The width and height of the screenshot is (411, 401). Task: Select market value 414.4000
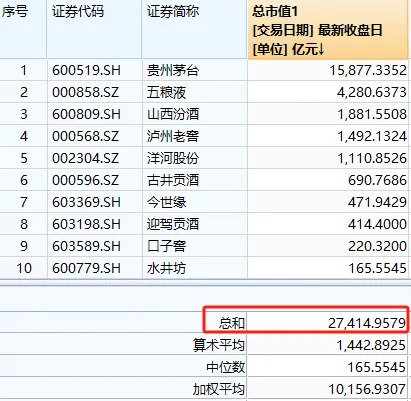point(377,224)
